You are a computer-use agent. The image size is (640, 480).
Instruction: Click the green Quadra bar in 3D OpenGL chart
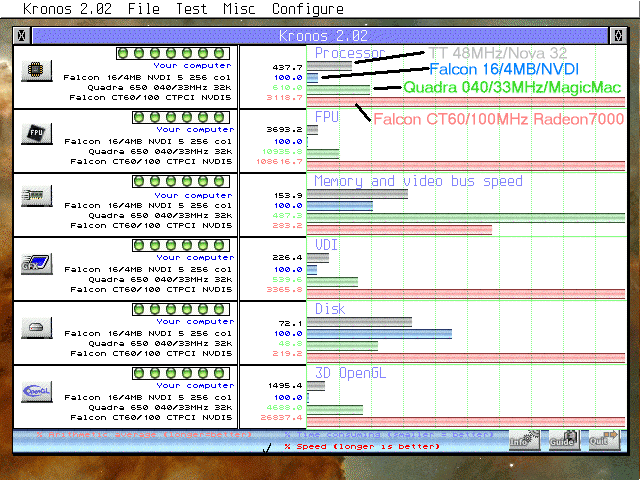click(335, 409)
